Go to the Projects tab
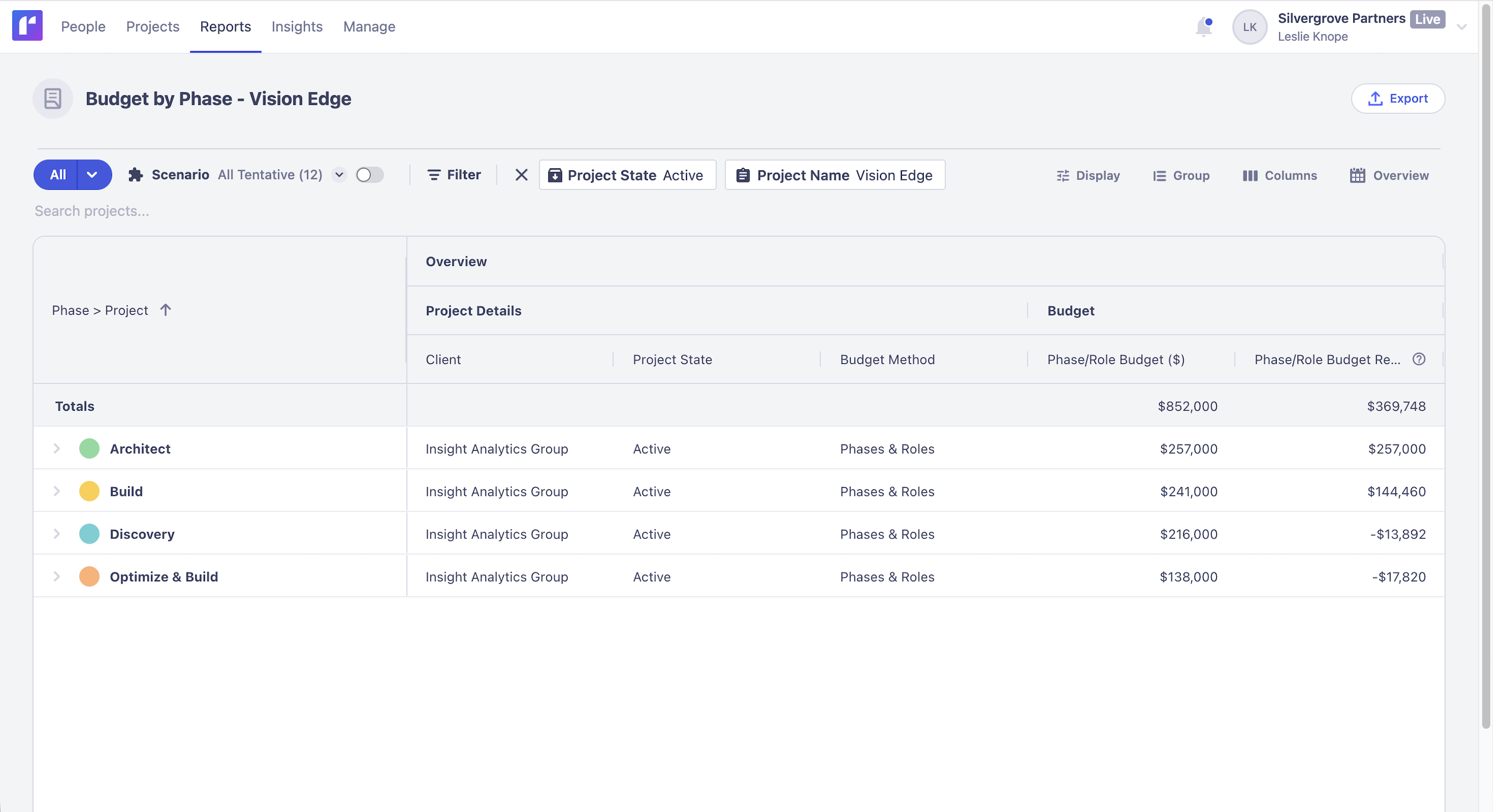Image resolution: width=1493 pixels, height=812 pixels. click(x=153, y=27)
